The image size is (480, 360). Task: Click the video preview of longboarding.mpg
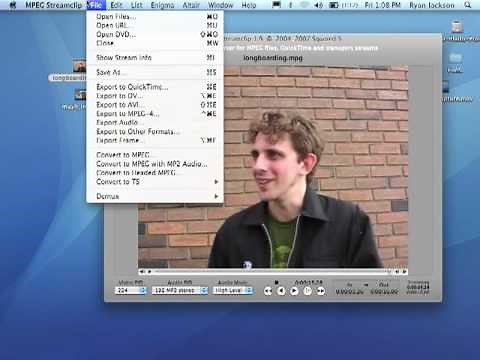pyautogui.click(x=273, y=167)
